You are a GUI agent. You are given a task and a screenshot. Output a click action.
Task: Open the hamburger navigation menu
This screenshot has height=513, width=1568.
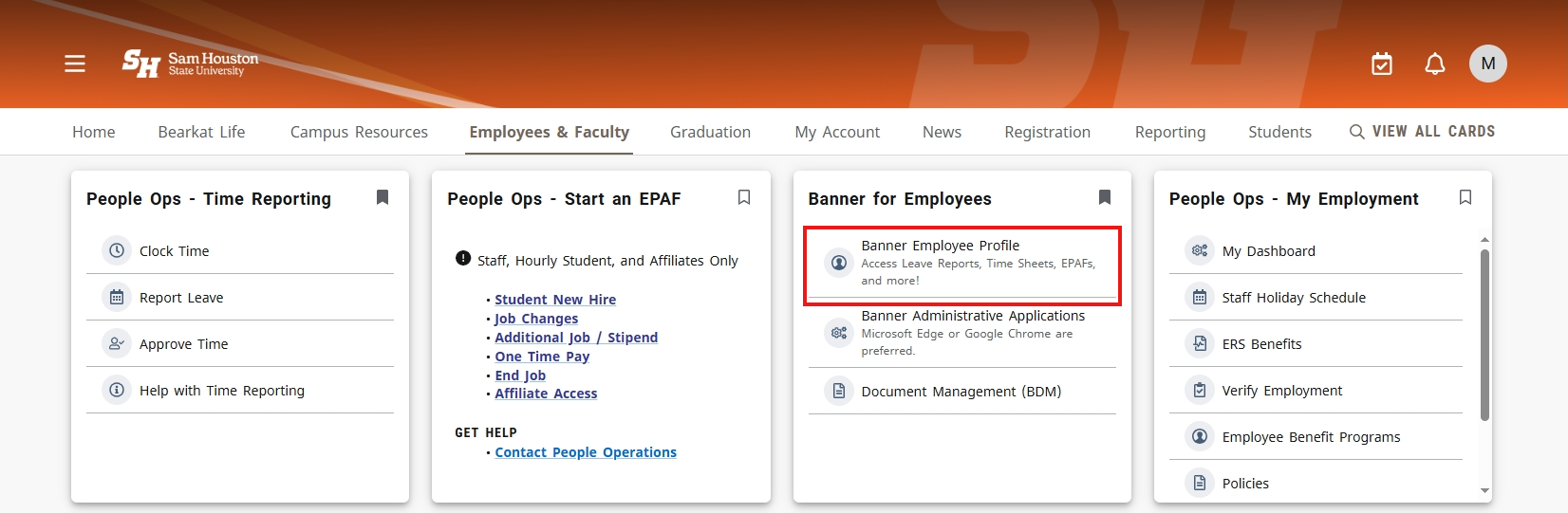pos(75,64)
